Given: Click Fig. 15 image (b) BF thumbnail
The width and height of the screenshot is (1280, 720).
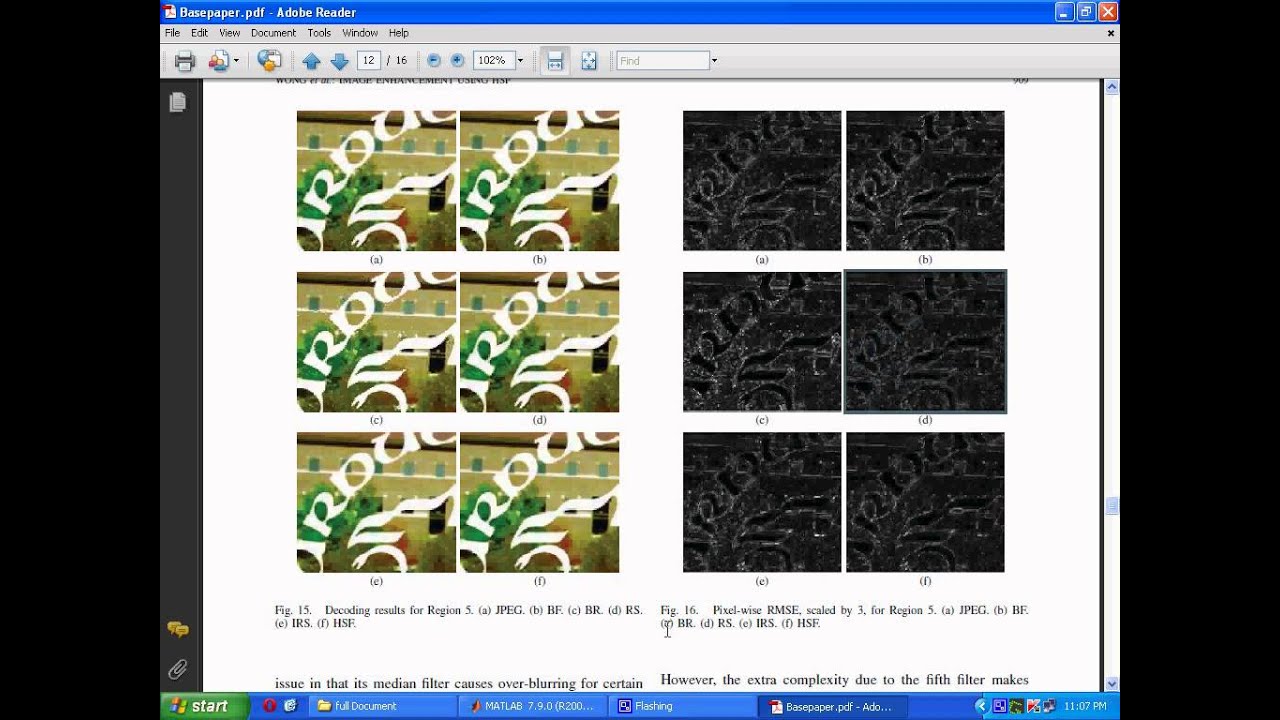Looking at the screenshot, I should tap(539, 181).
